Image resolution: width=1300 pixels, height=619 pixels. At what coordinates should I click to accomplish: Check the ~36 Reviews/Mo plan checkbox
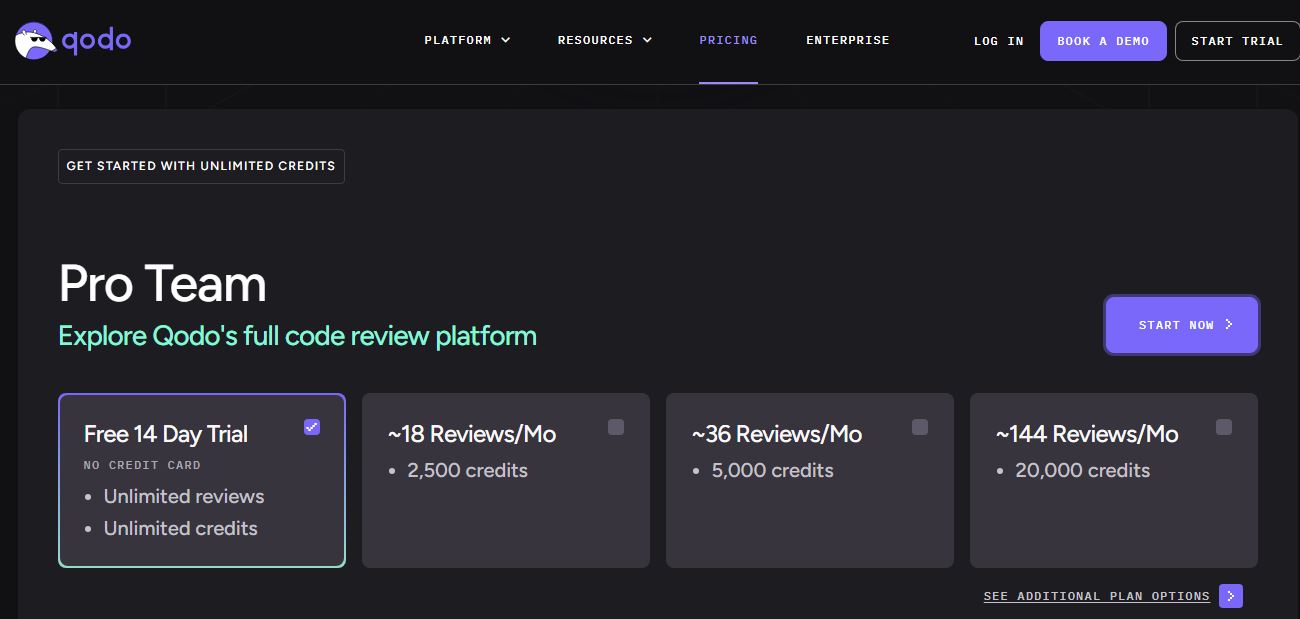coord(920,427)
